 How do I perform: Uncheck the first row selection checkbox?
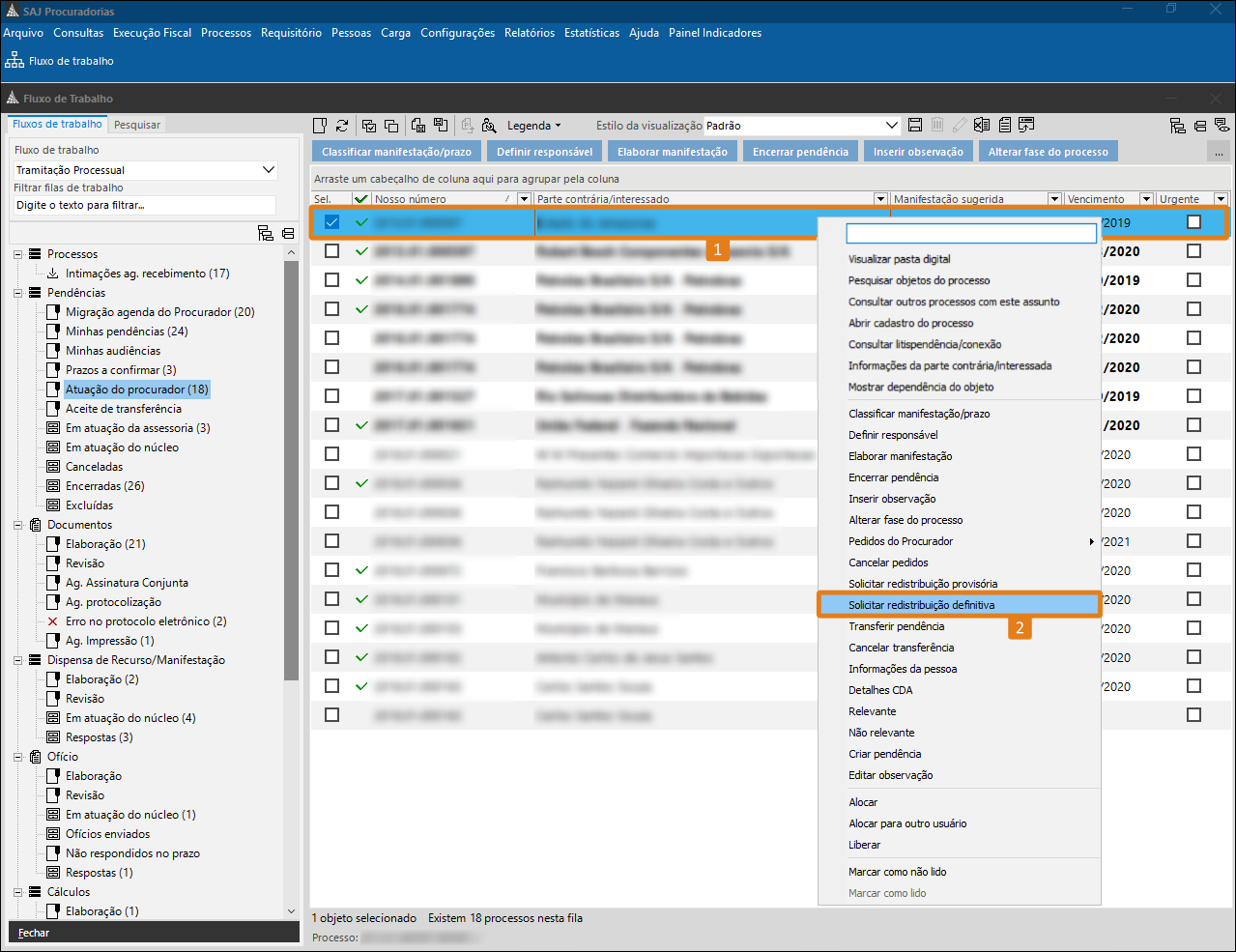pos(331,222)
